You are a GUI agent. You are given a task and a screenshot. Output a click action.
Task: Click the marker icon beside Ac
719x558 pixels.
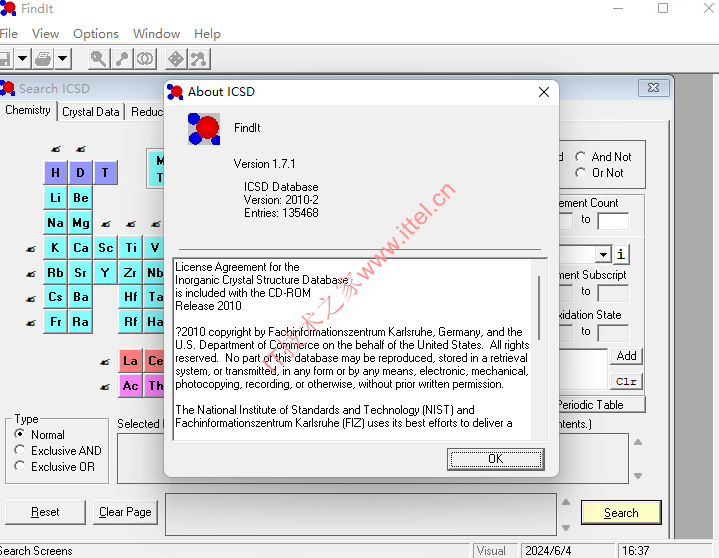click(105, 387)
